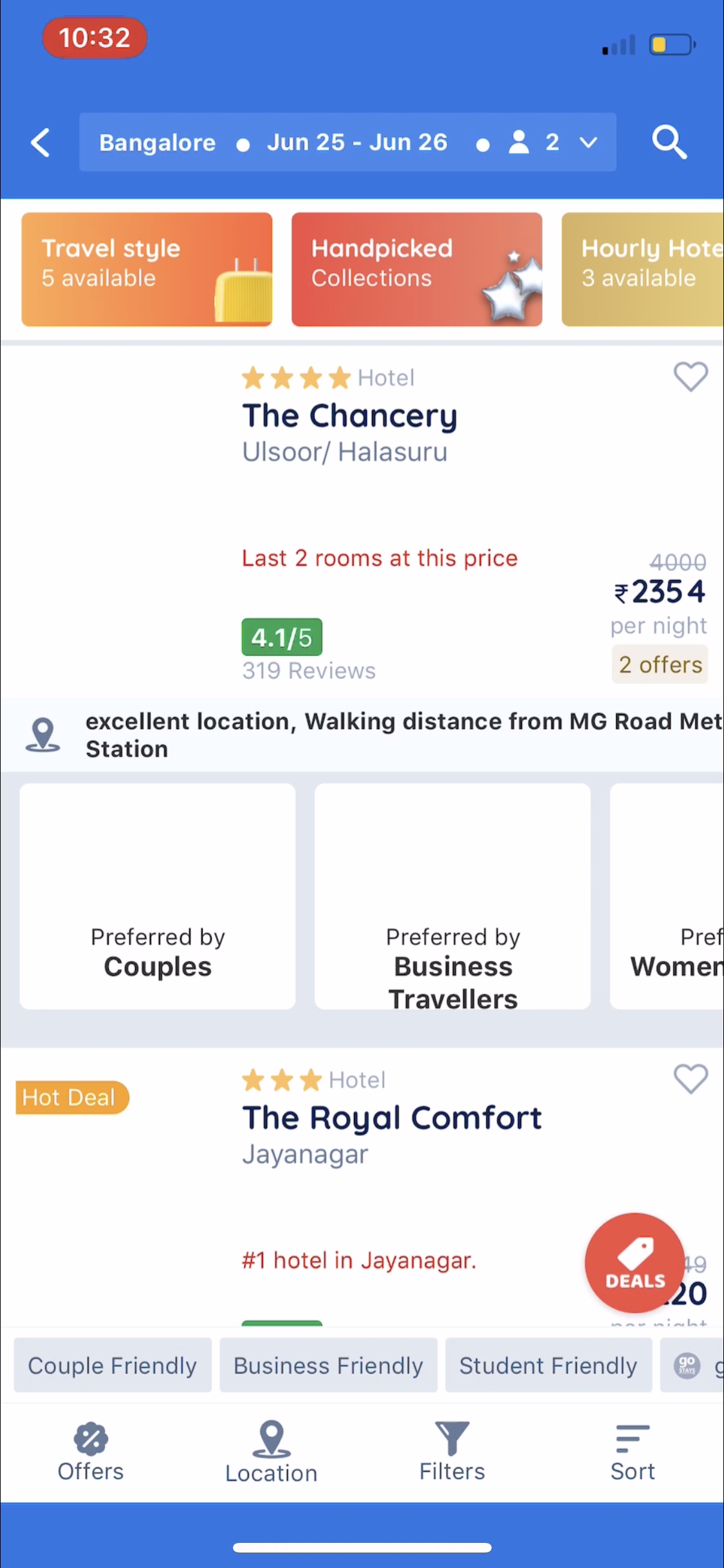Screen dimensions: 724x1568
Task: Toggle Couple Friendly filter chip
Action: [x=113, y=1365]
